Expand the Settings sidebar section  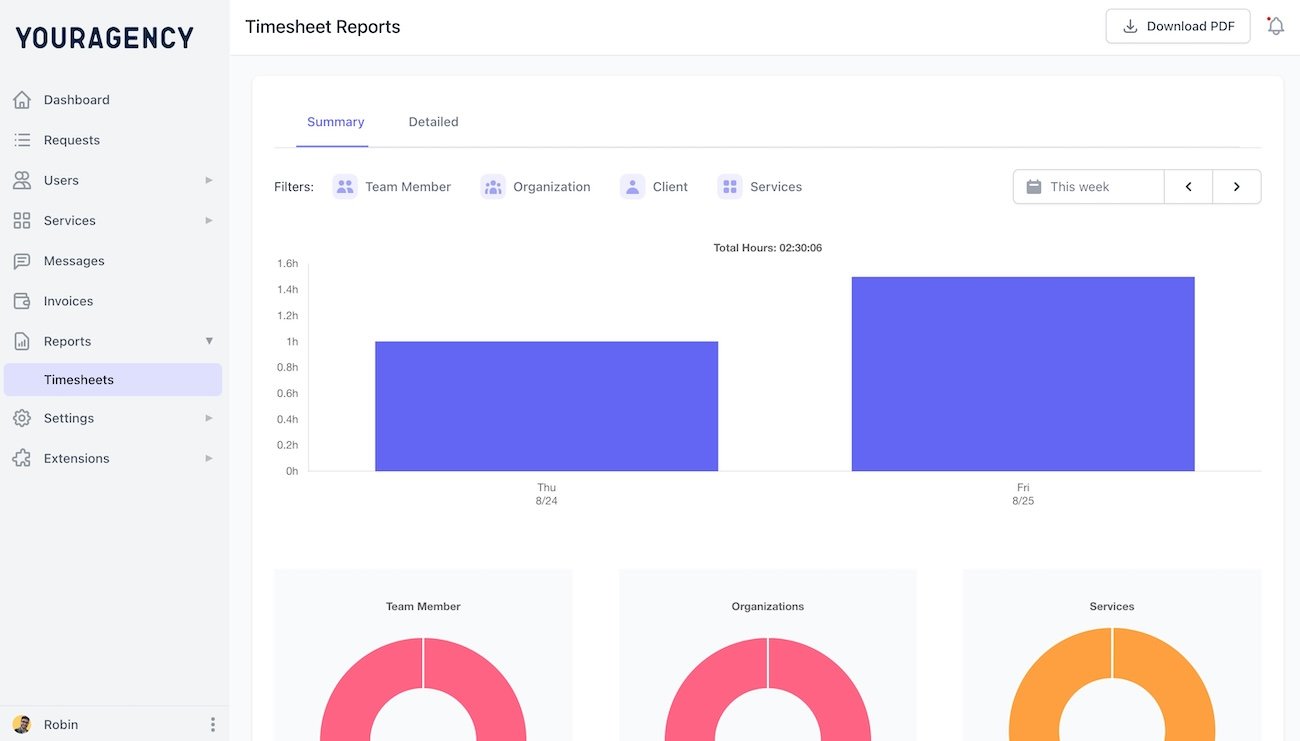click(x=209, y=418)
